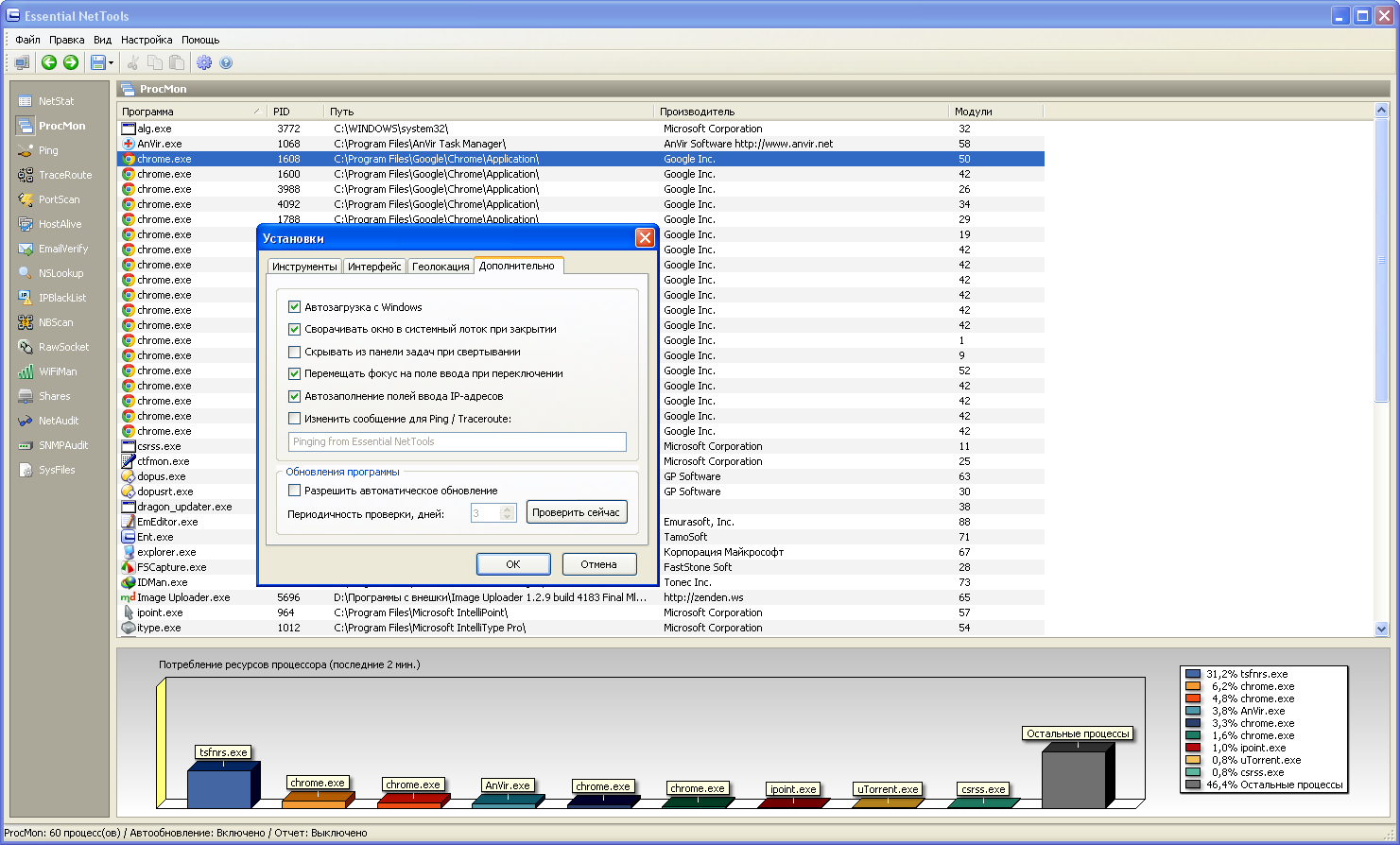Toggle 'Автозагрузка с Windows' checkbox
The height and width of the screenshot is (845, 1400).
click(x=294, y=307)
